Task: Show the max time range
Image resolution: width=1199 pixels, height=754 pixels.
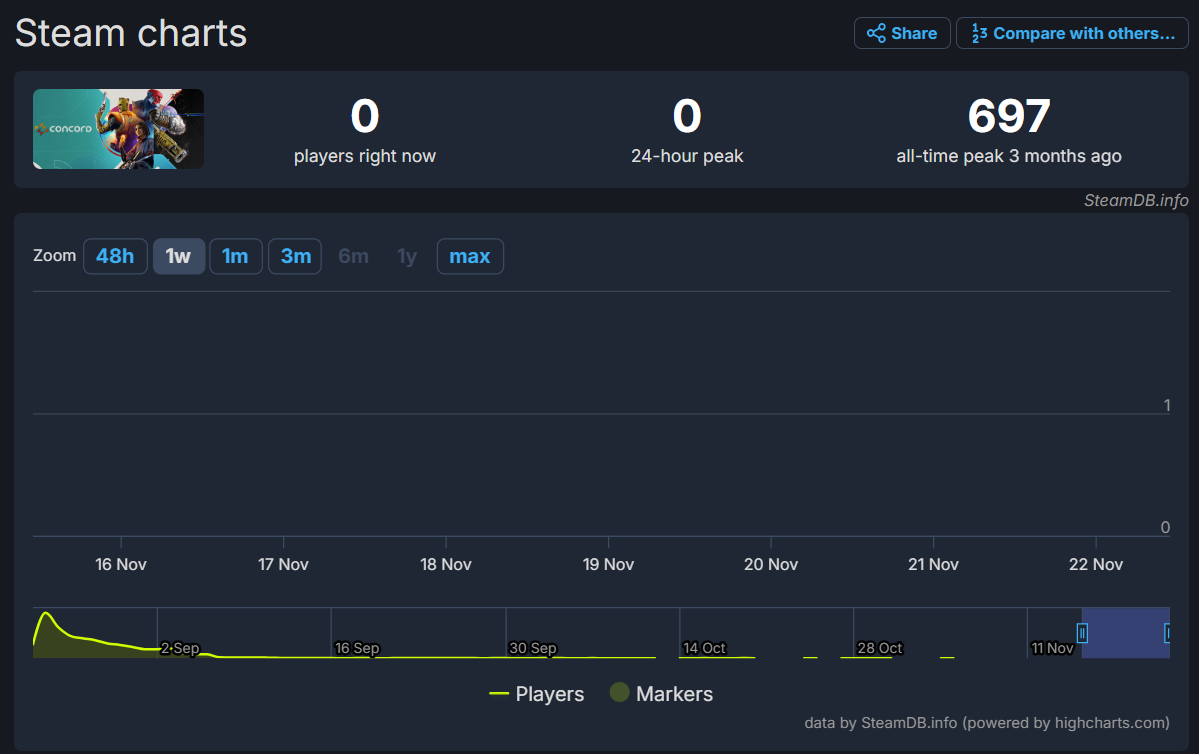Action: [470, 256]
